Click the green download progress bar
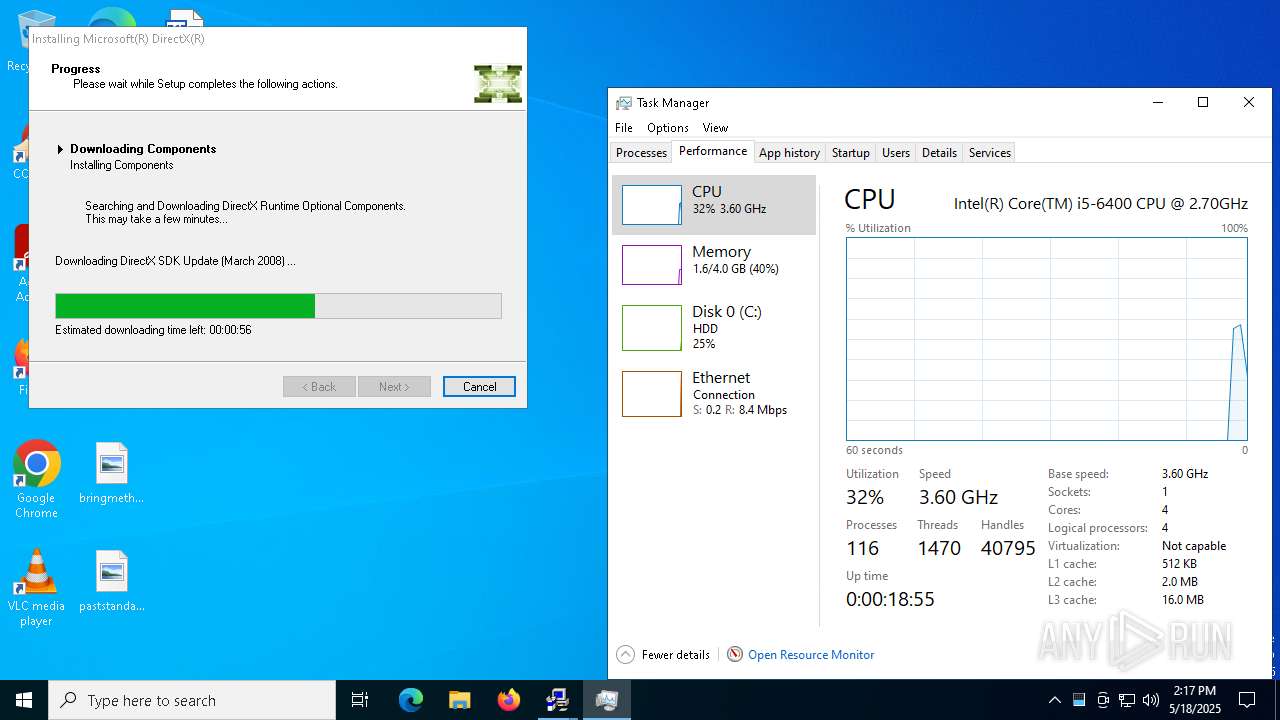Screen dimensions: 1280x720 278,306
